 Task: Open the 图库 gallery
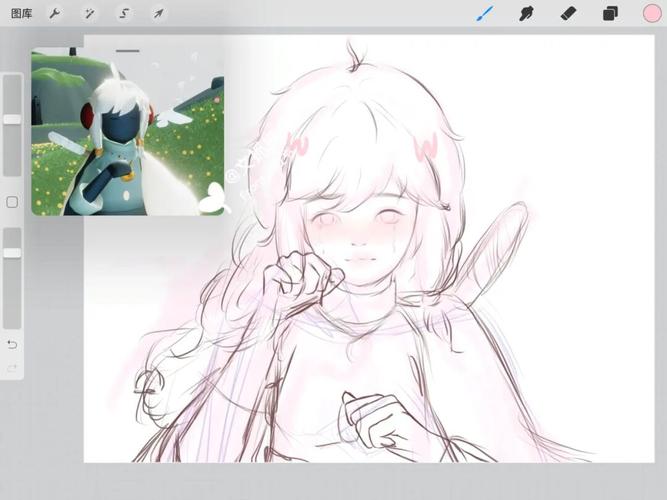pos(21,14)
